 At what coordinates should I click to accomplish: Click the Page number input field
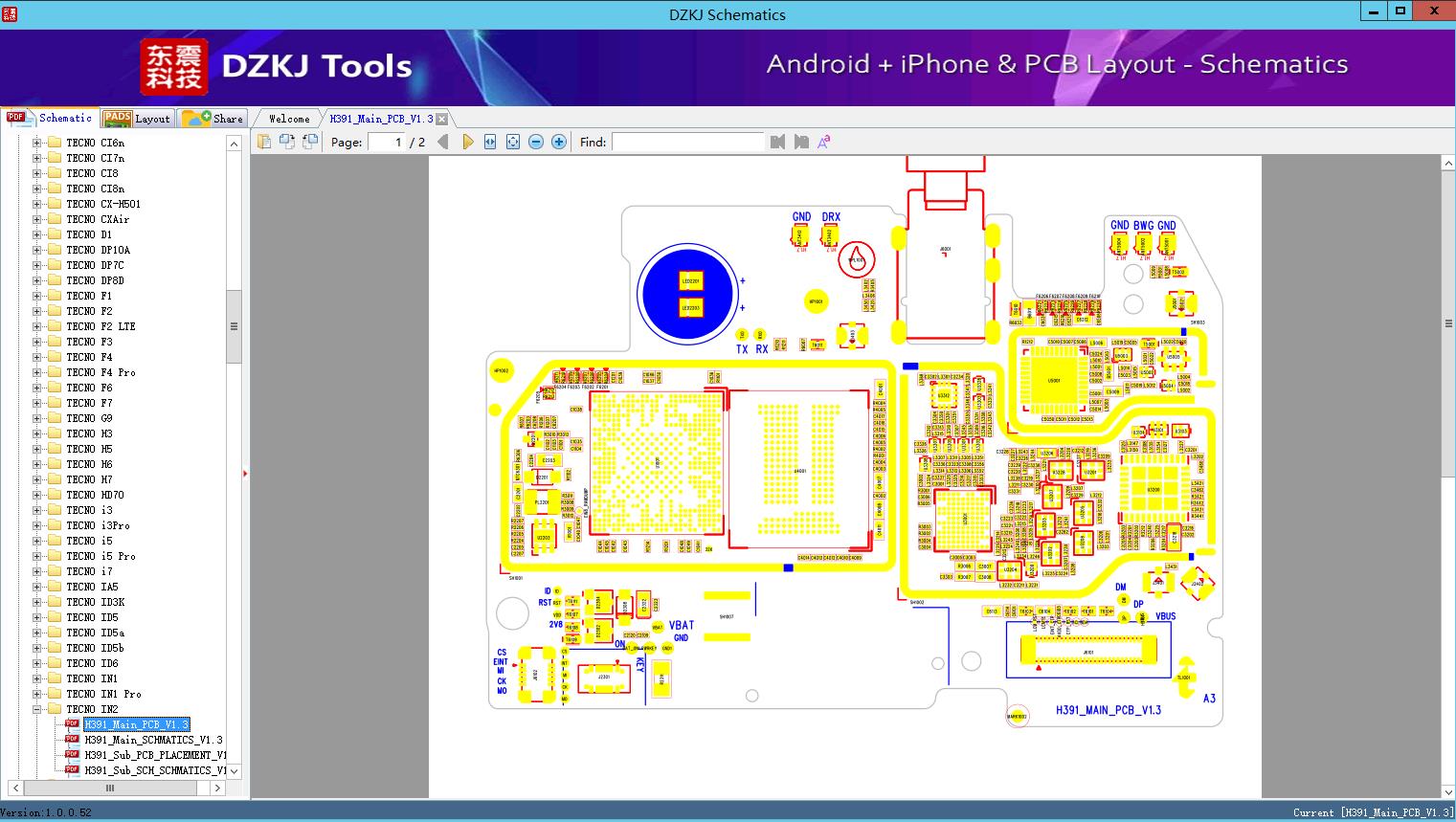pos(387,142)
